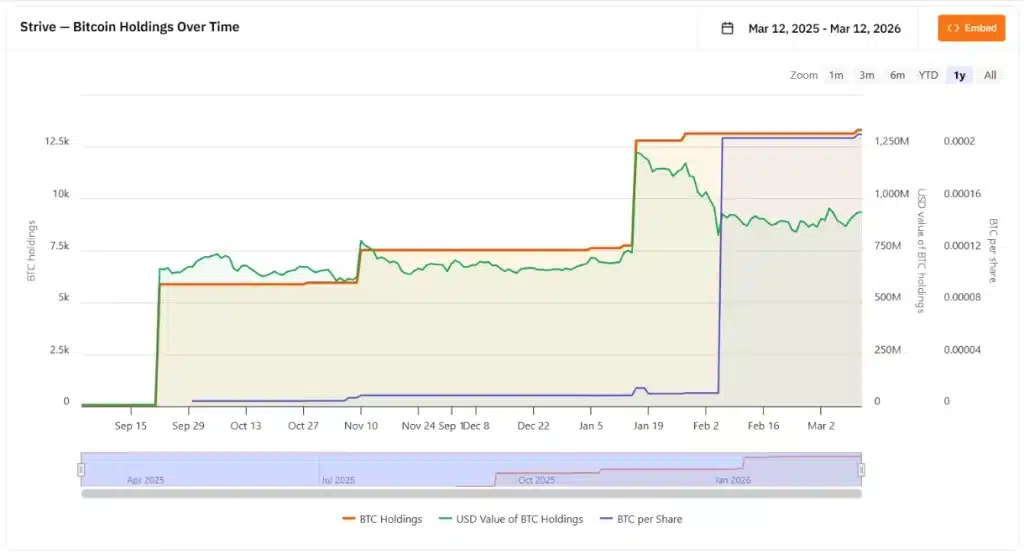
Task: Click the Jul 2025 navigator label
Action: pos(338,480)
